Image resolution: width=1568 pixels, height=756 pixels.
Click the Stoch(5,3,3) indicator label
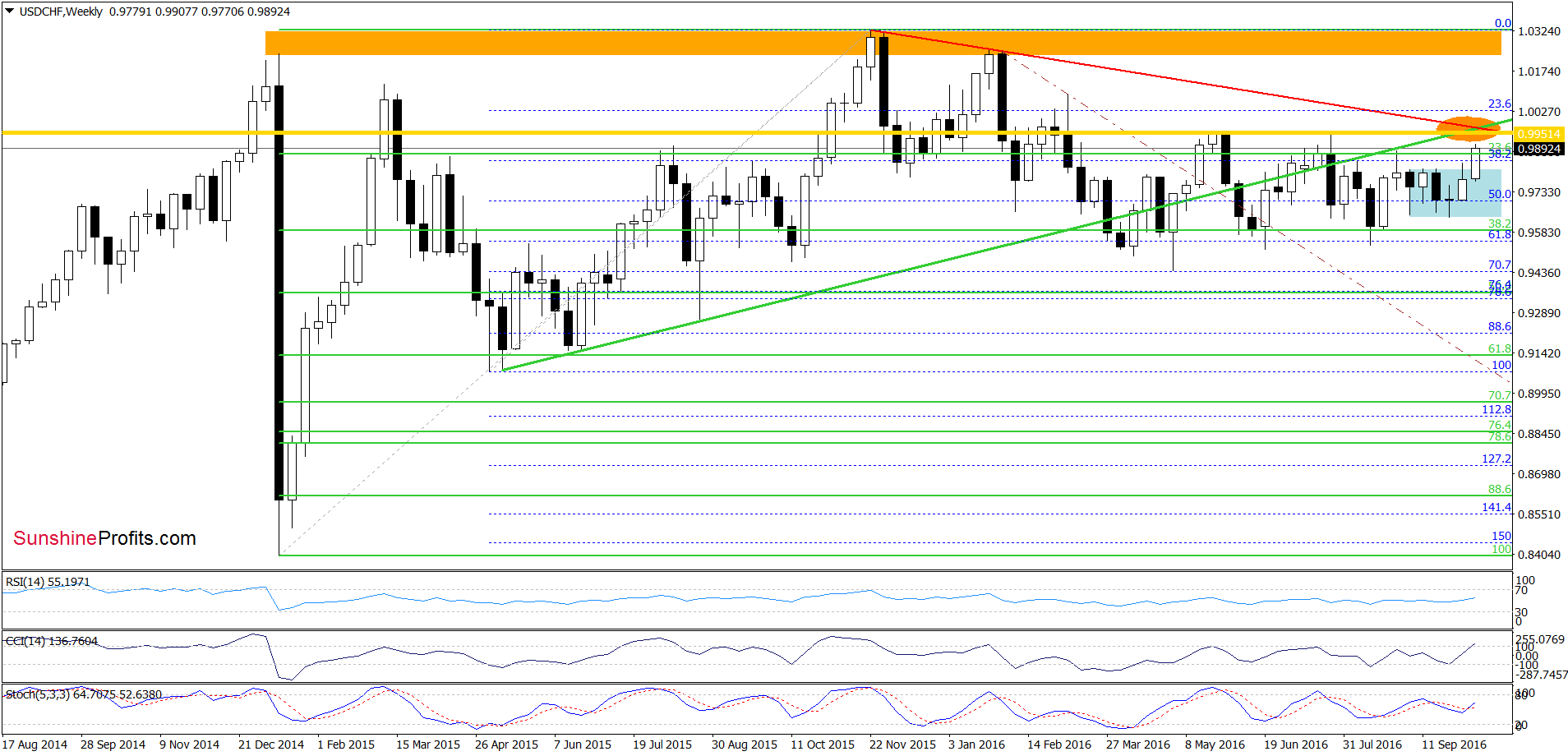pos(84,694)
